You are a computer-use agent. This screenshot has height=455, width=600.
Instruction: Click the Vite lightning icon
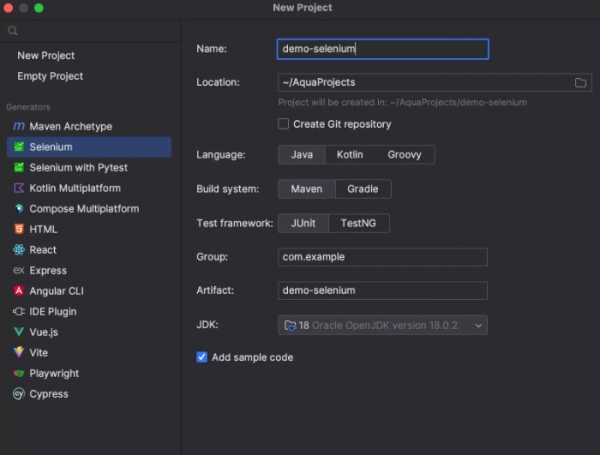point(19,352)
